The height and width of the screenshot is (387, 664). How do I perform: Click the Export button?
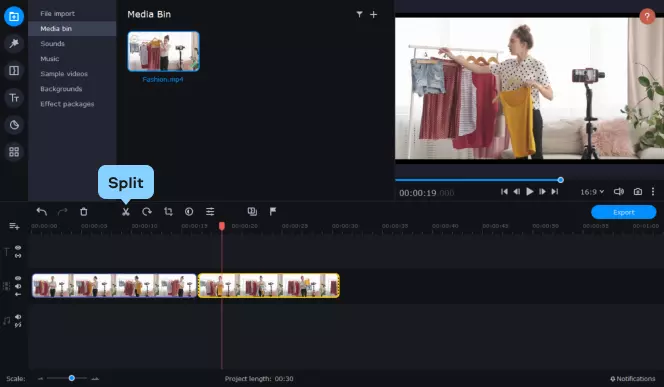[x=624, y=212]
